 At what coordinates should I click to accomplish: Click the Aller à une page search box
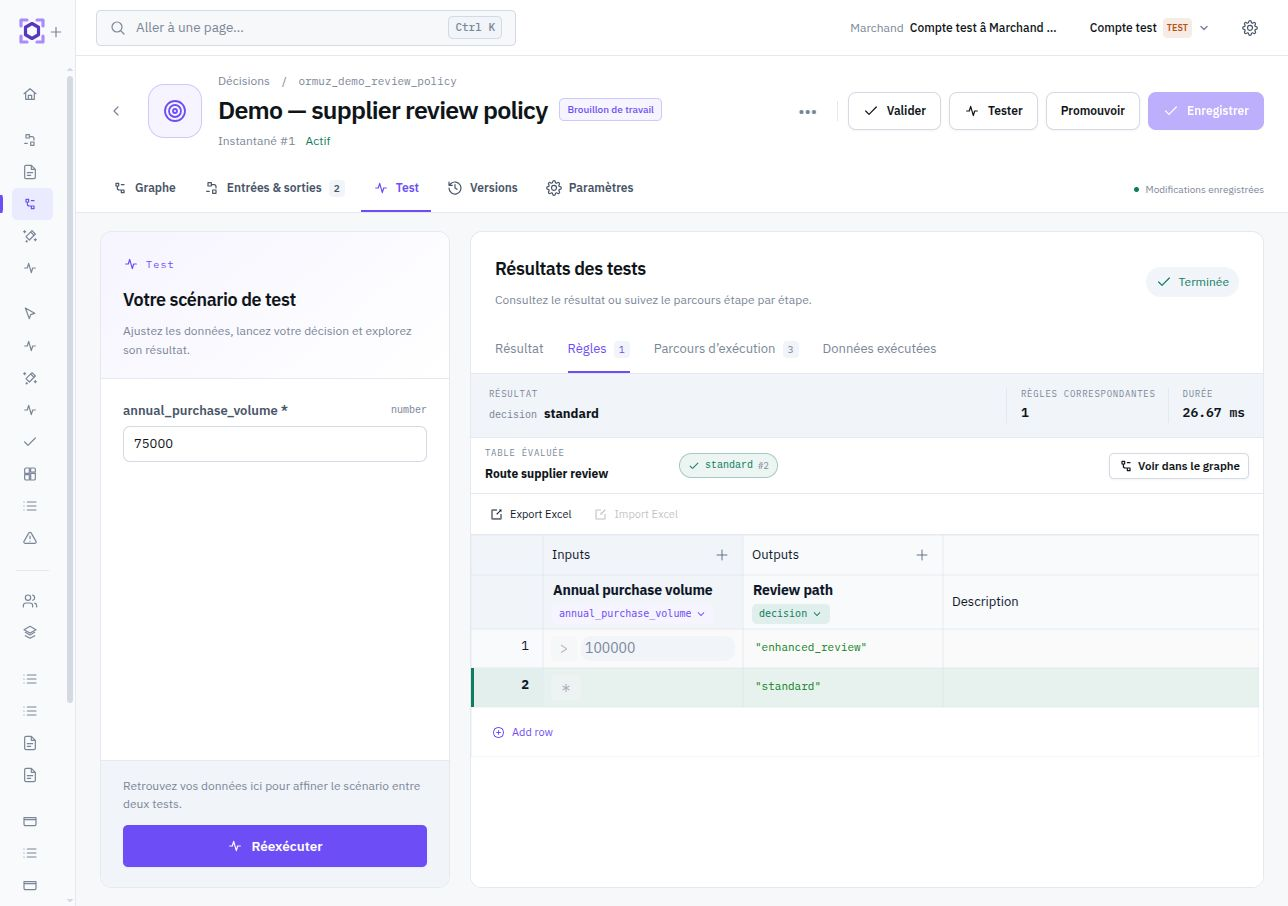tap(306, 28)
